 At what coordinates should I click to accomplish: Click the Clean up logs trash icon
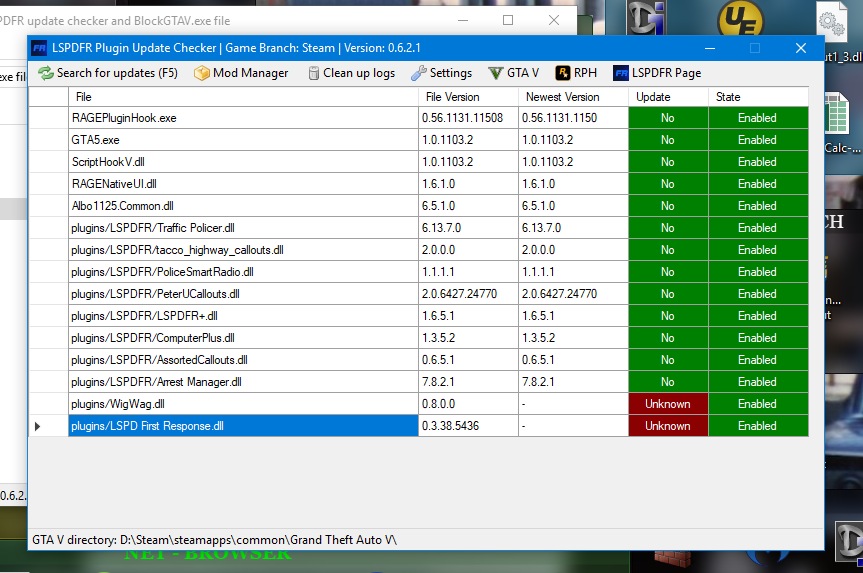pyautogui.click(x=314, y=73)
